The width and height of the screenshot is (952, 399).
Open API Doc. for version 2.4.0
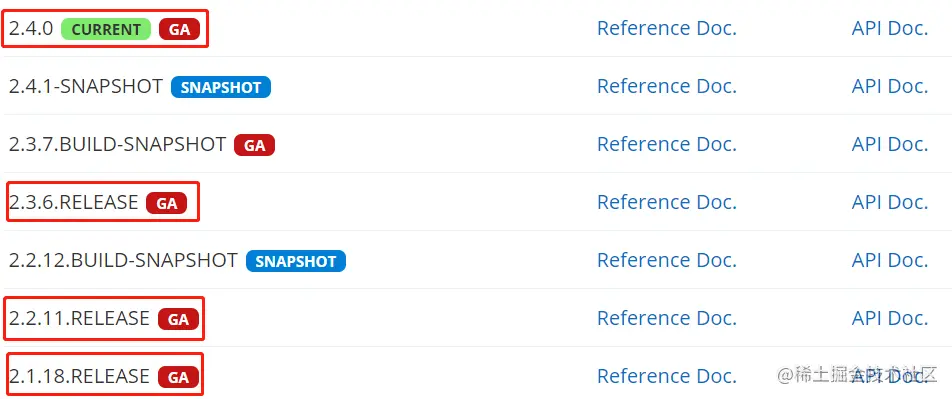(x=890, y=29)
